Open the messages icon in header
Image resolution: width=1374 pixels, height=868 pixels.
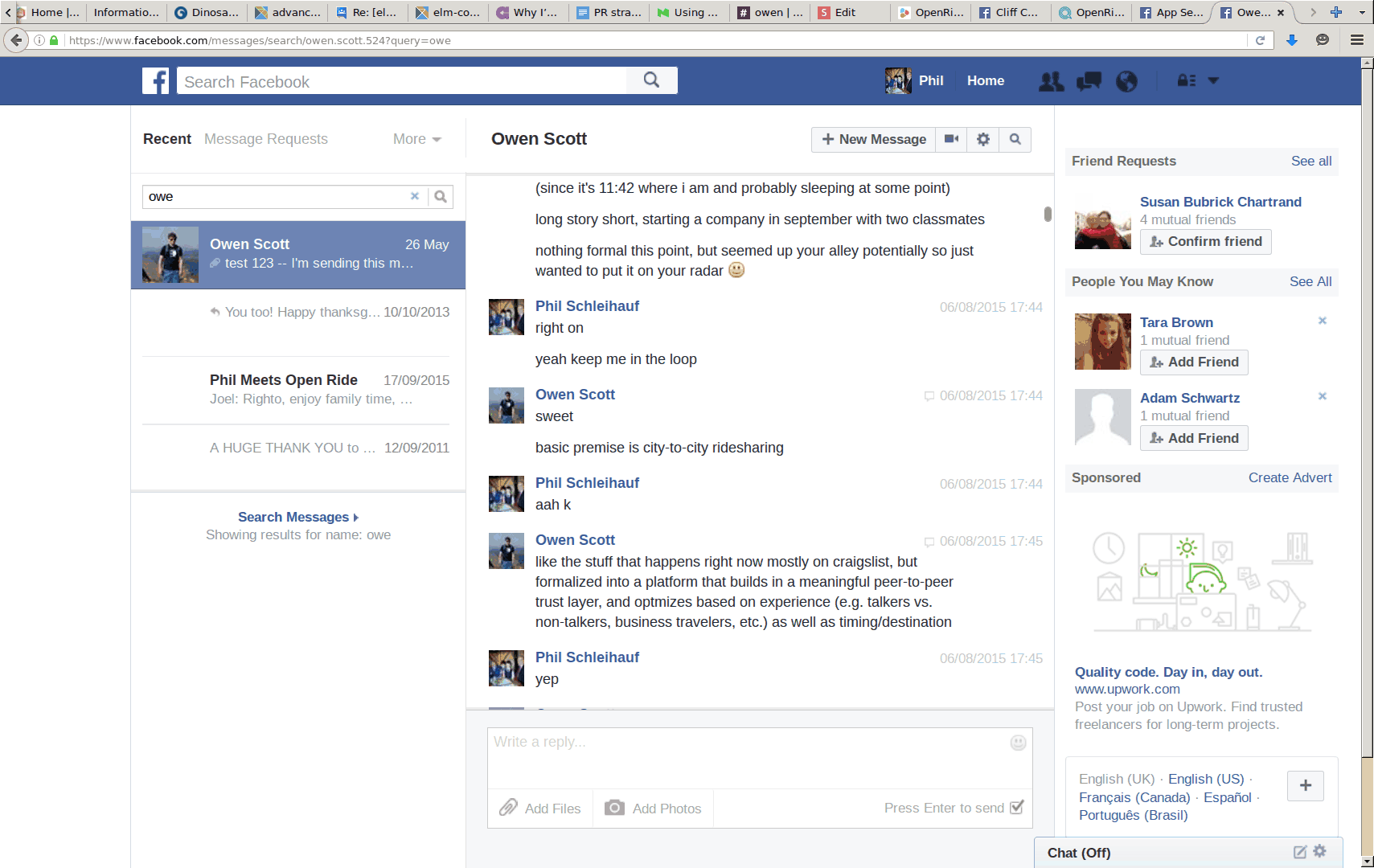(x=1089, y=81)
